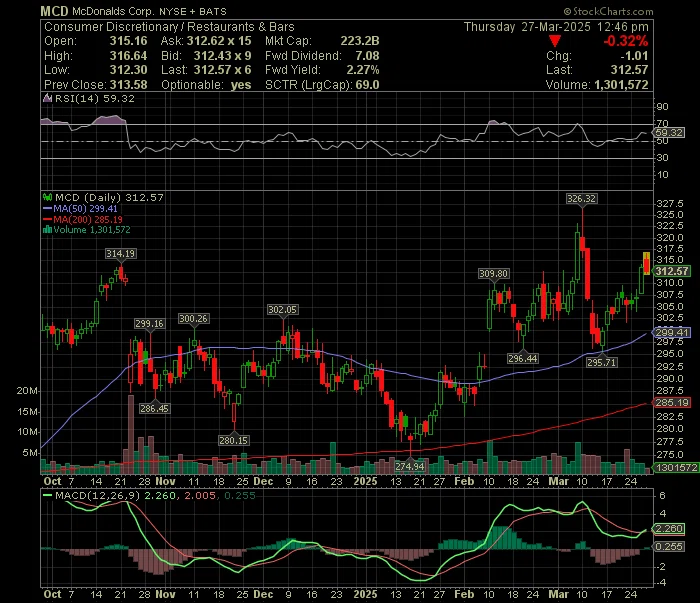
Task: Click the MCD (Daily) 312.57 legend text
Action: (x=109, y=197)
